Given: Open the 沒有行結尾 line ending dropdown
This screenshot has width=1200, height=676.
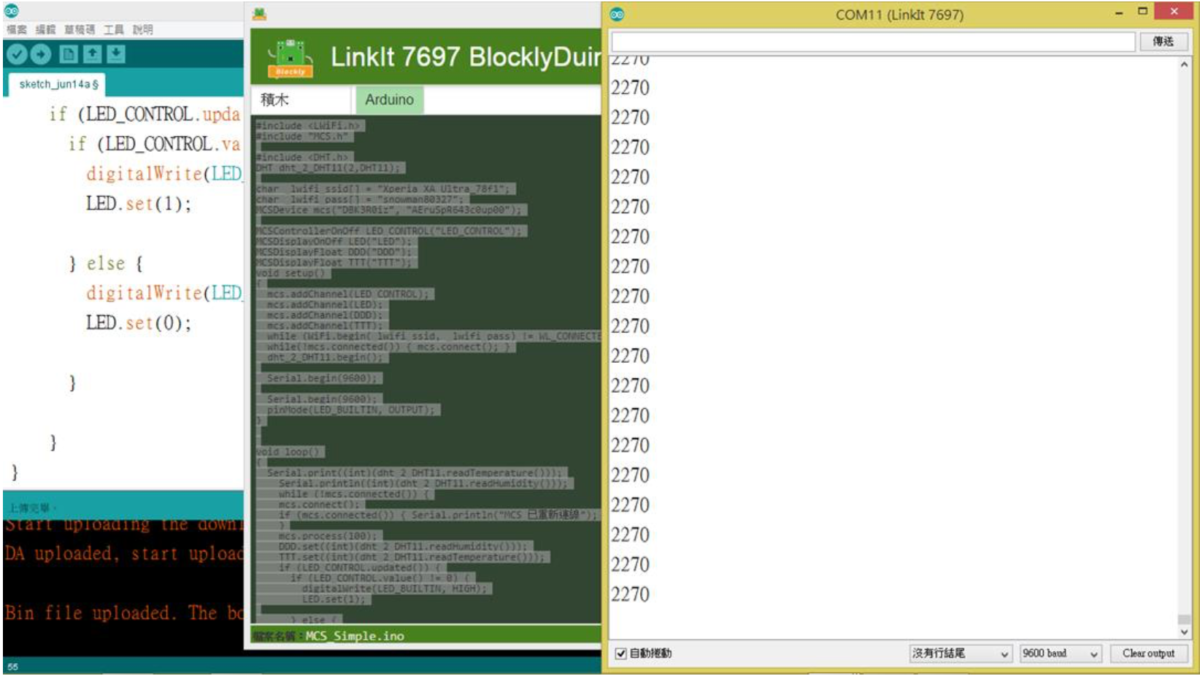Looking at the screenshot, I should tap(960, 654).
